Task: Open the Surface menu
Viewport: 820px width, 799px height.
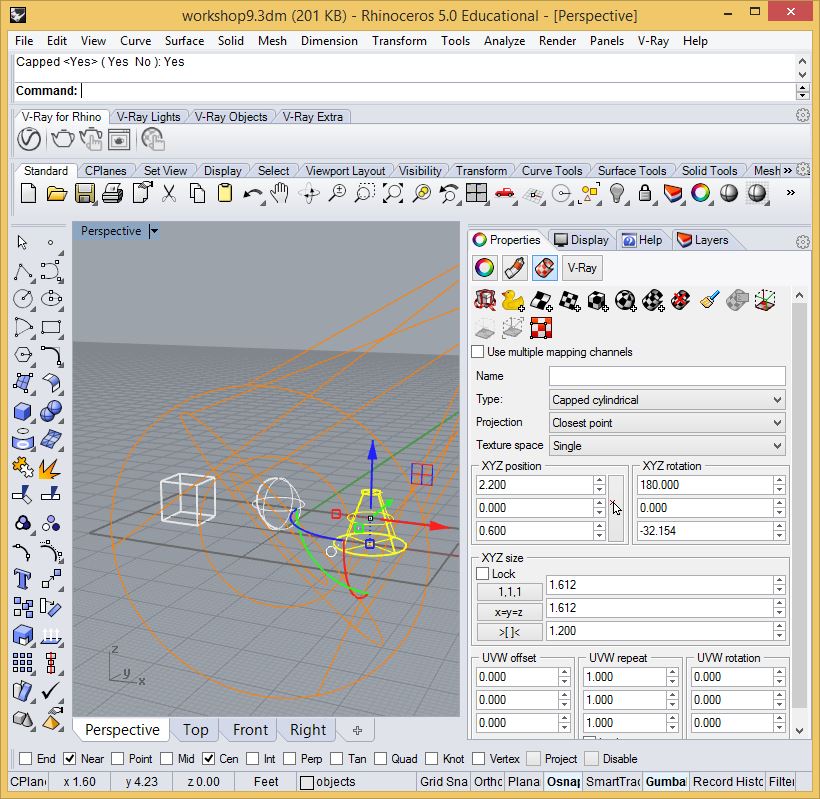Action: [x=184, y=41]
